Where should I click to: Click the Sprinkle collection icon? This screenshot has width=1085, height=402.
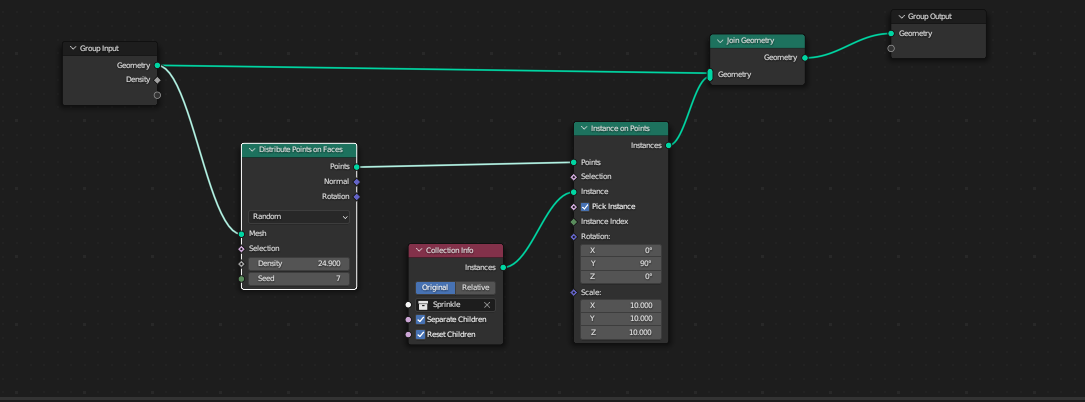pos(423,305)
